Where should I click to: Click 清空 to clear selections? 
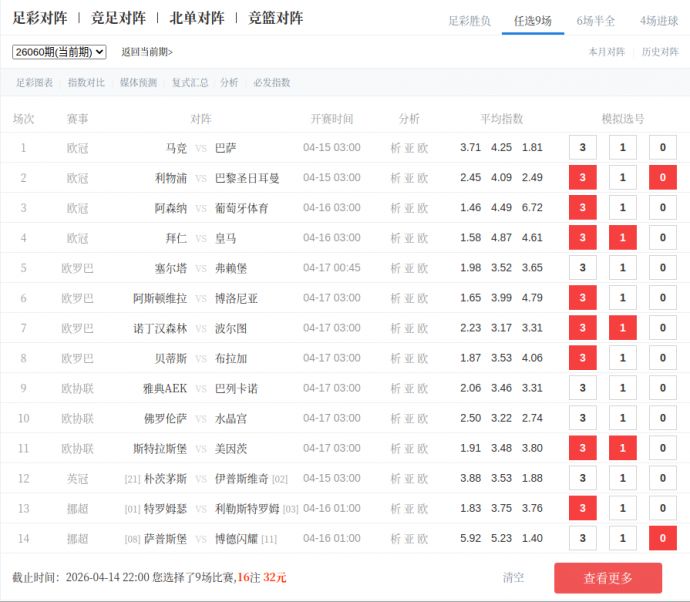[513, 577]
